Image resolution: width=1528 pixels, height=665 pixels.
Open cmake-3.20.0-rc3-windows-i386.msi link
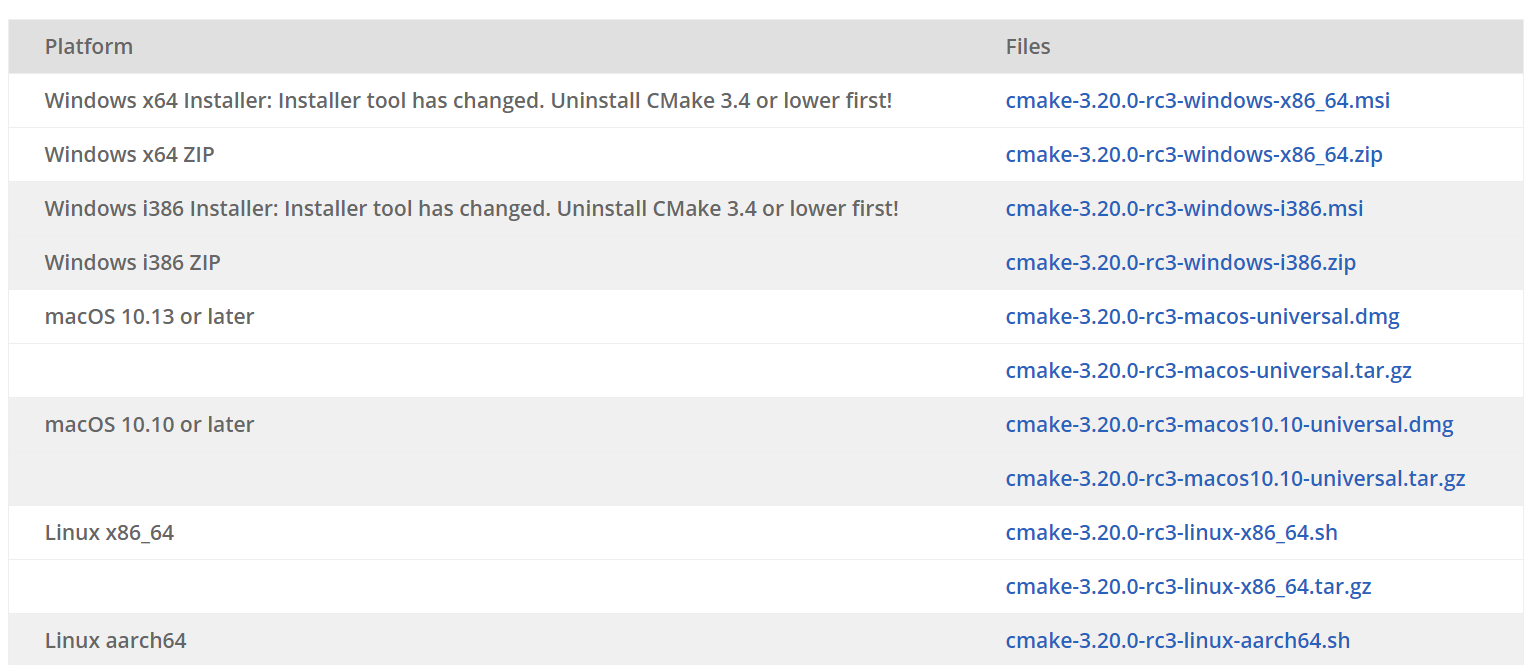pyautogui.click(x=1184, y=208)
